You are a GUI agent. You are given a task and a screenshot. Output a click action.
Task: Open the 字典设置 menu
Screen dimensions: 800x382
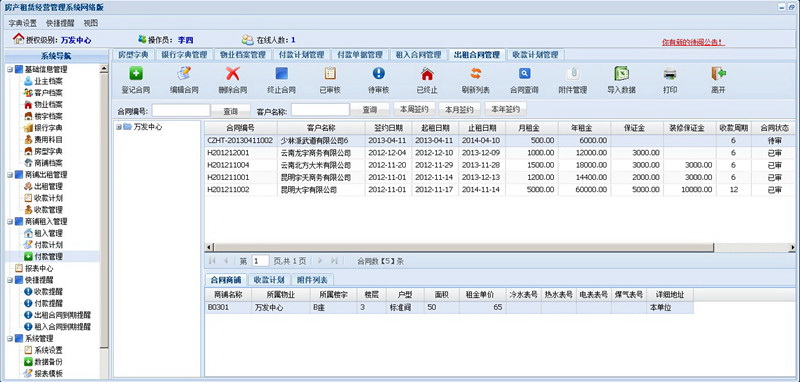[22, 23]
